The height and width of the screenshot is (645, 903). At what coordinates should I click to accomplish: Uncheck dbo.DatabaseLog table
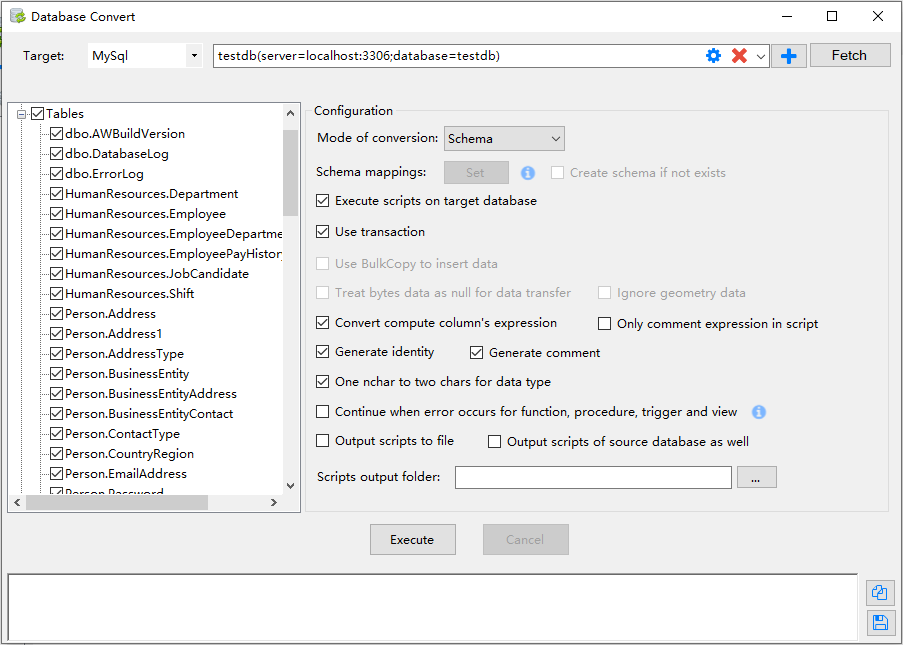tap(56, 154)
